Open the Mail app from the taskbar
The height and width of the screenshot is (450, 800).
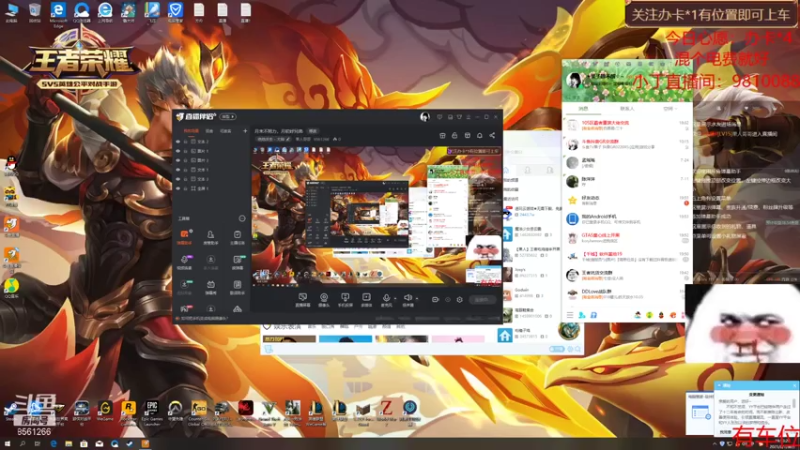[x=99, y=444]
